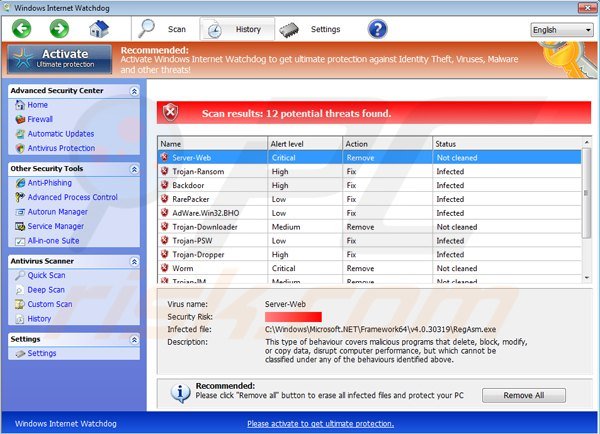
Task: Click Advanced Process Control icon
Action: coord(20,197)
